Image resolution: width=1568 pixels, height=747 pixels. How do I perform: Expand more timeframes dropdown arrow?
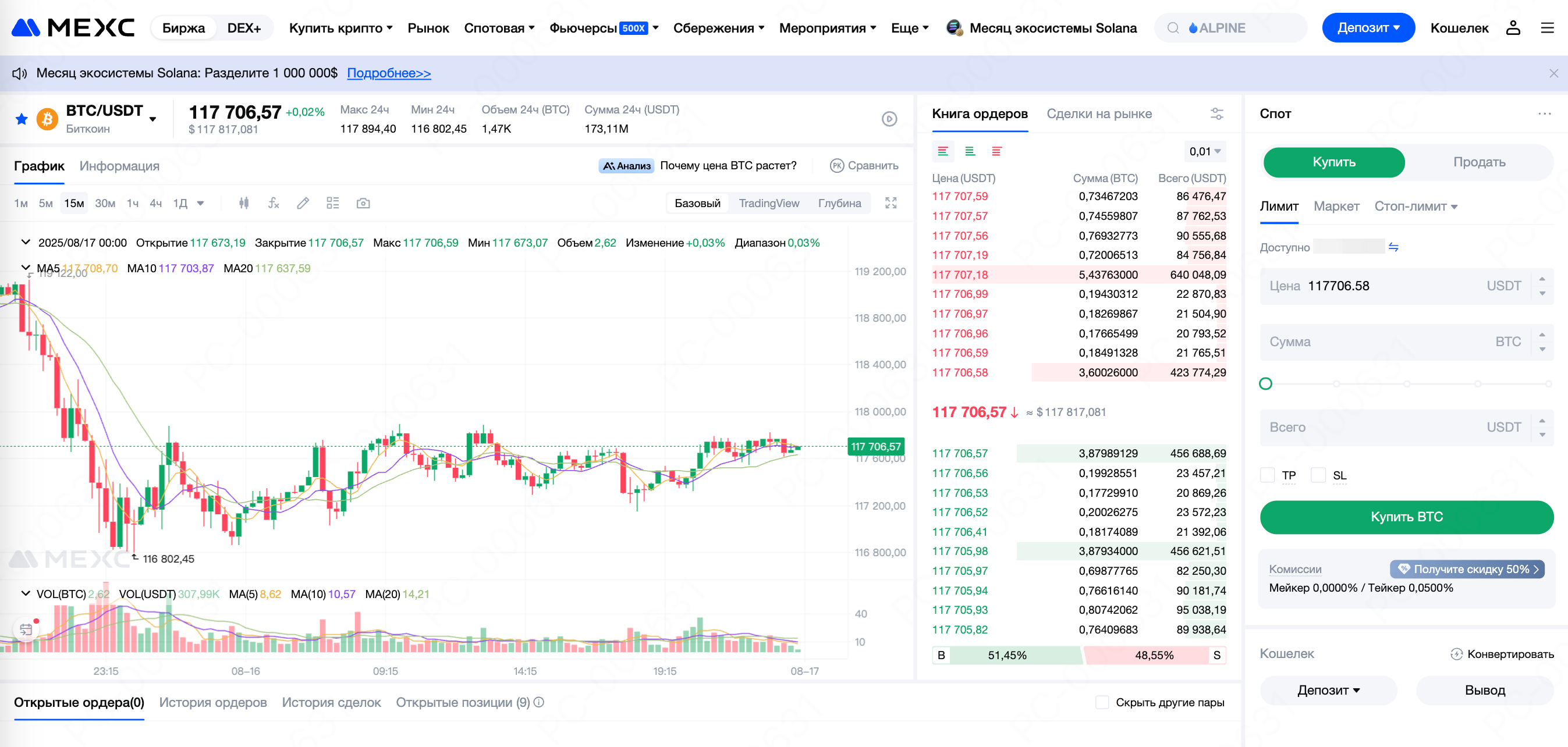201,203
